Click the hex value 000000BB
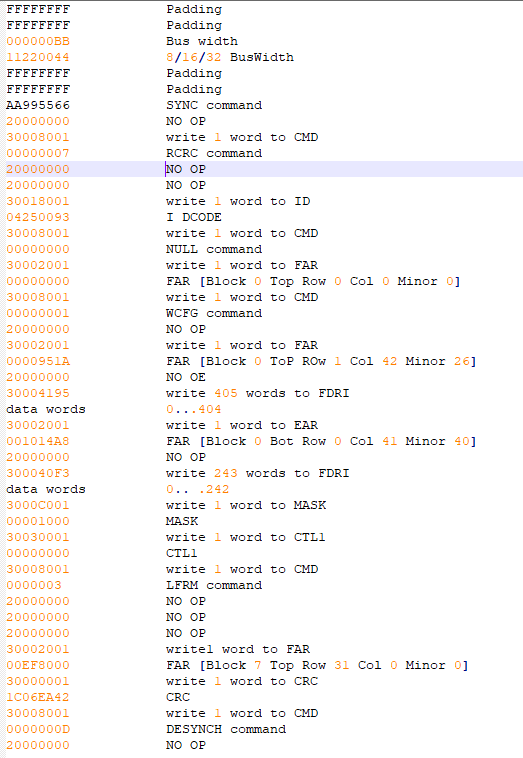 (38, 41)
